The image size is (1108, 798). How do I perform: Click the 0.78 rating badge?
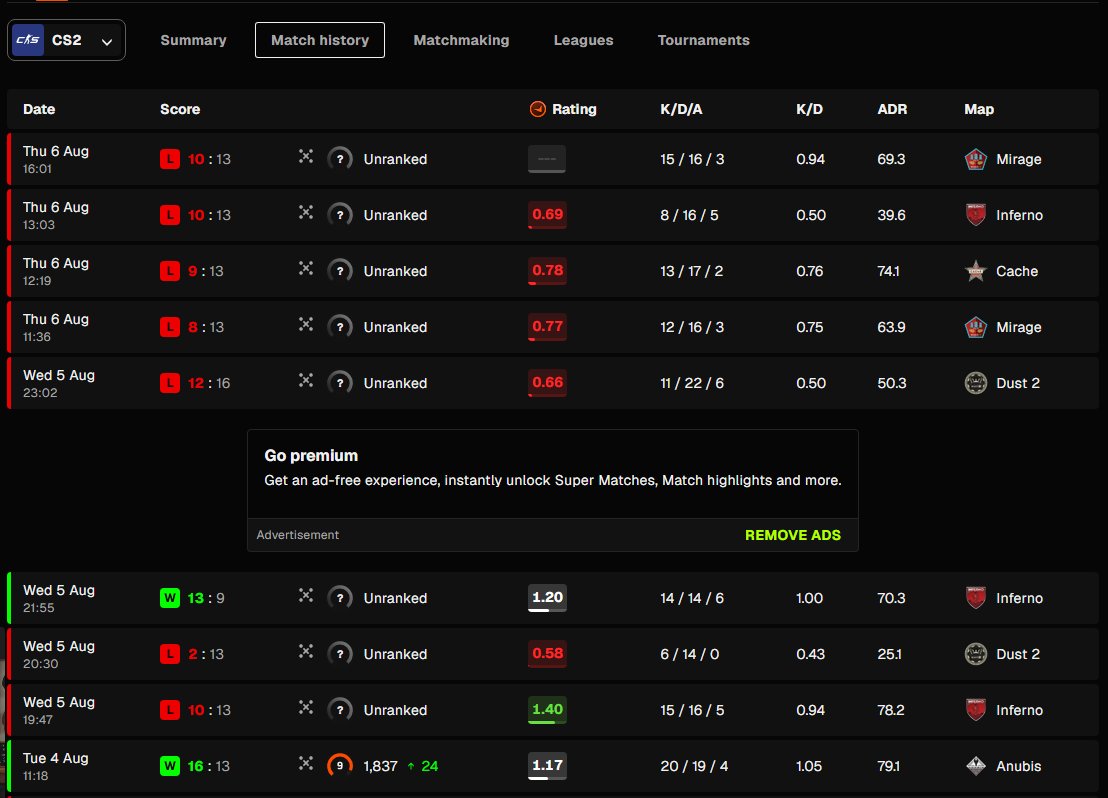click(x=547, y=271)
